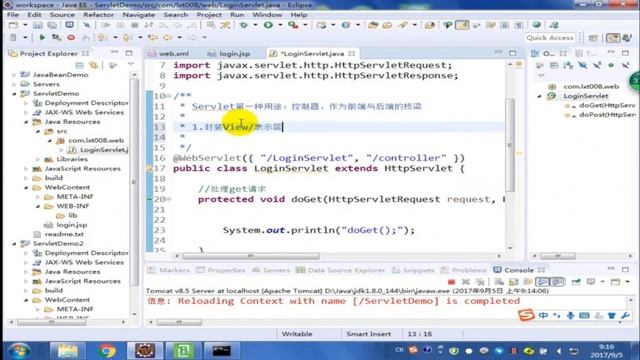640x360 pixels.
Task: Toggle Hide Static Members in Outline toolbar
Action: click(x=597, y=65)
